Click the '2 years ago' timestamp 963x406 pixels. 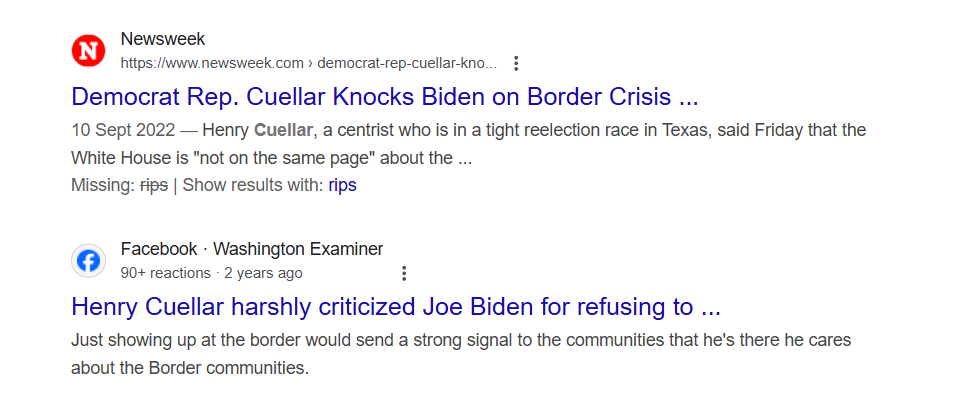pos(263,273)
